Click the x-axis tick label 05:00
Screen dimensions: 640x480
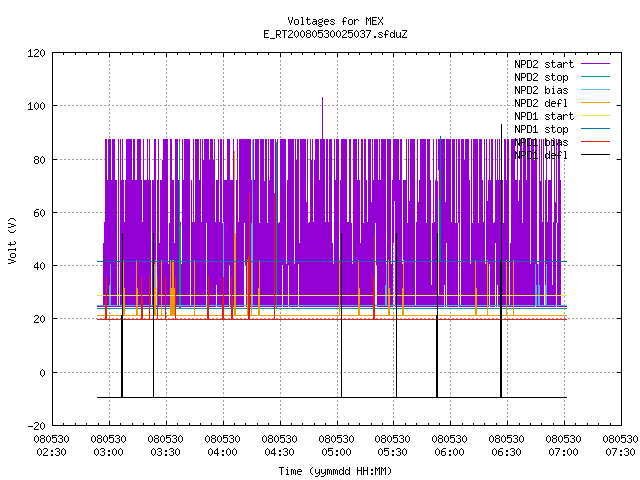[x=336, y=453]
